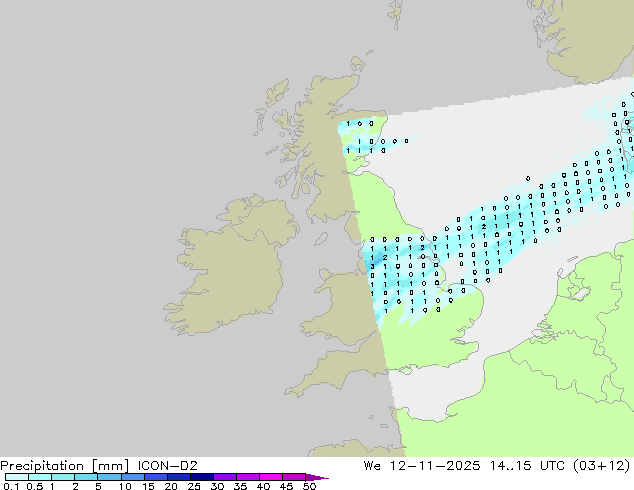This screenshot has width=634, height=490.
Task: Select the 45 to 50 mm legend swatch
Action: [294, 477]
